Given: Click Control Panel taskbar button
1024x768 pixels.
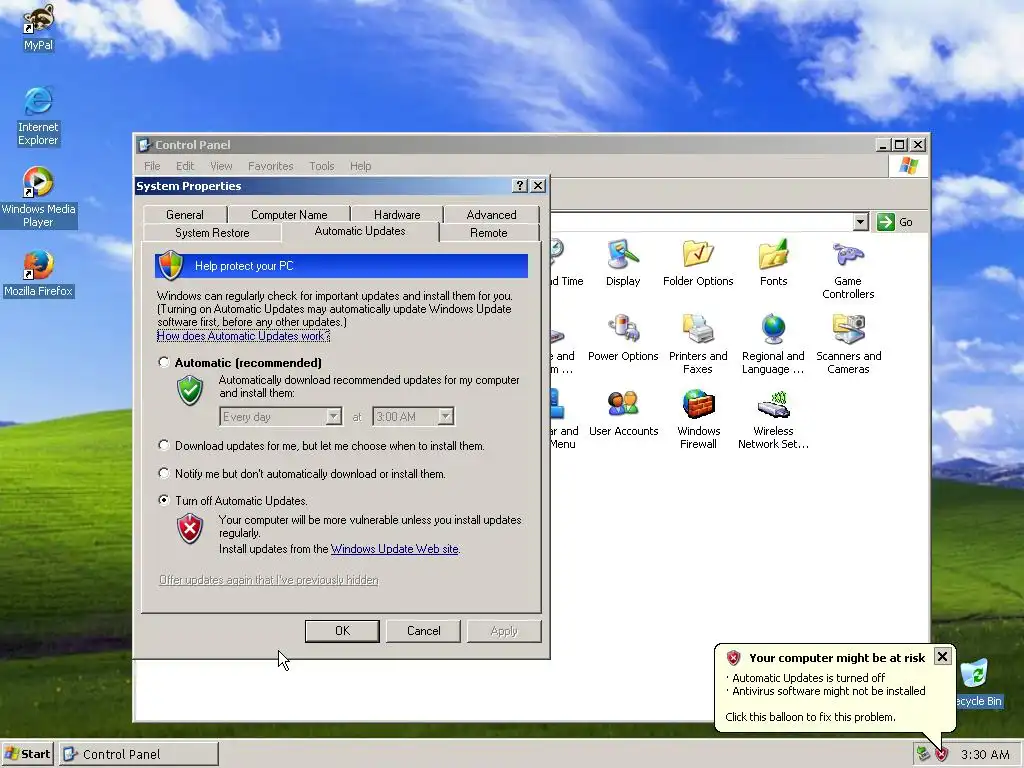Looking at the screenshot, I should [138, 754].
